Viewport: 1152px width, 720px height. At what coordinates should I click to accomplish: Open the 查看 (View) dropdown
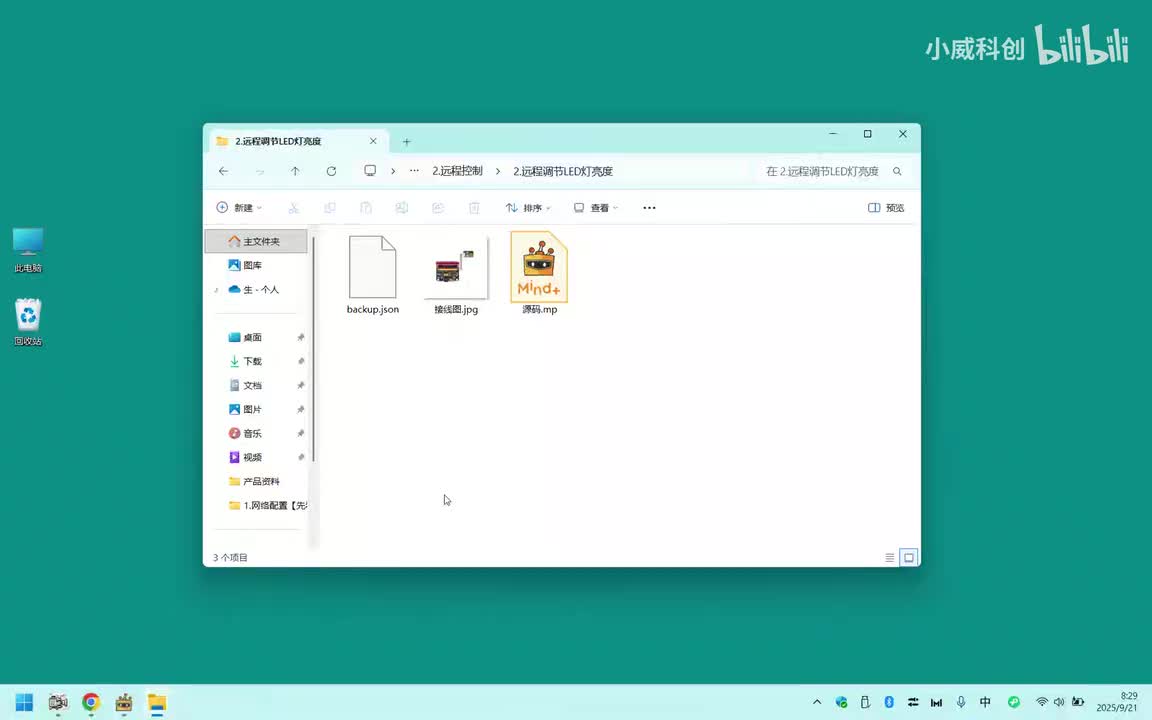(596, 208)
